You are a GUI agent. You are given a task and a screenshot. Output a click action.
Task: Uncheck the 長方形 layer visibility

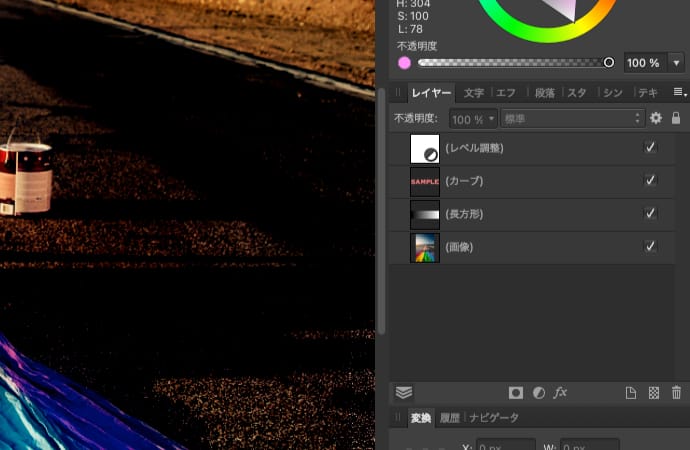650,214
